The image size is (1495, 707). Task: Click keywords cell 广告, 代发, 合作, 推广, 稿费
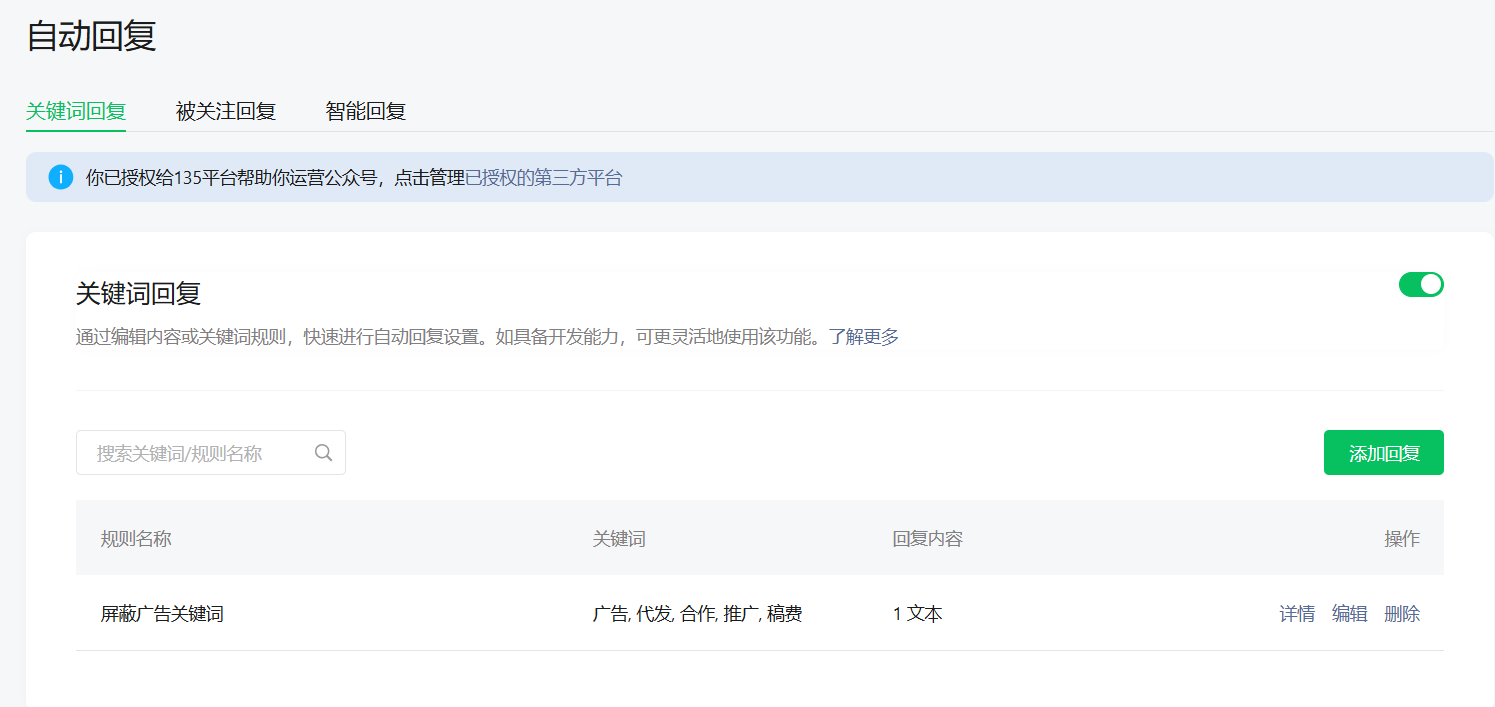[698, 614]
